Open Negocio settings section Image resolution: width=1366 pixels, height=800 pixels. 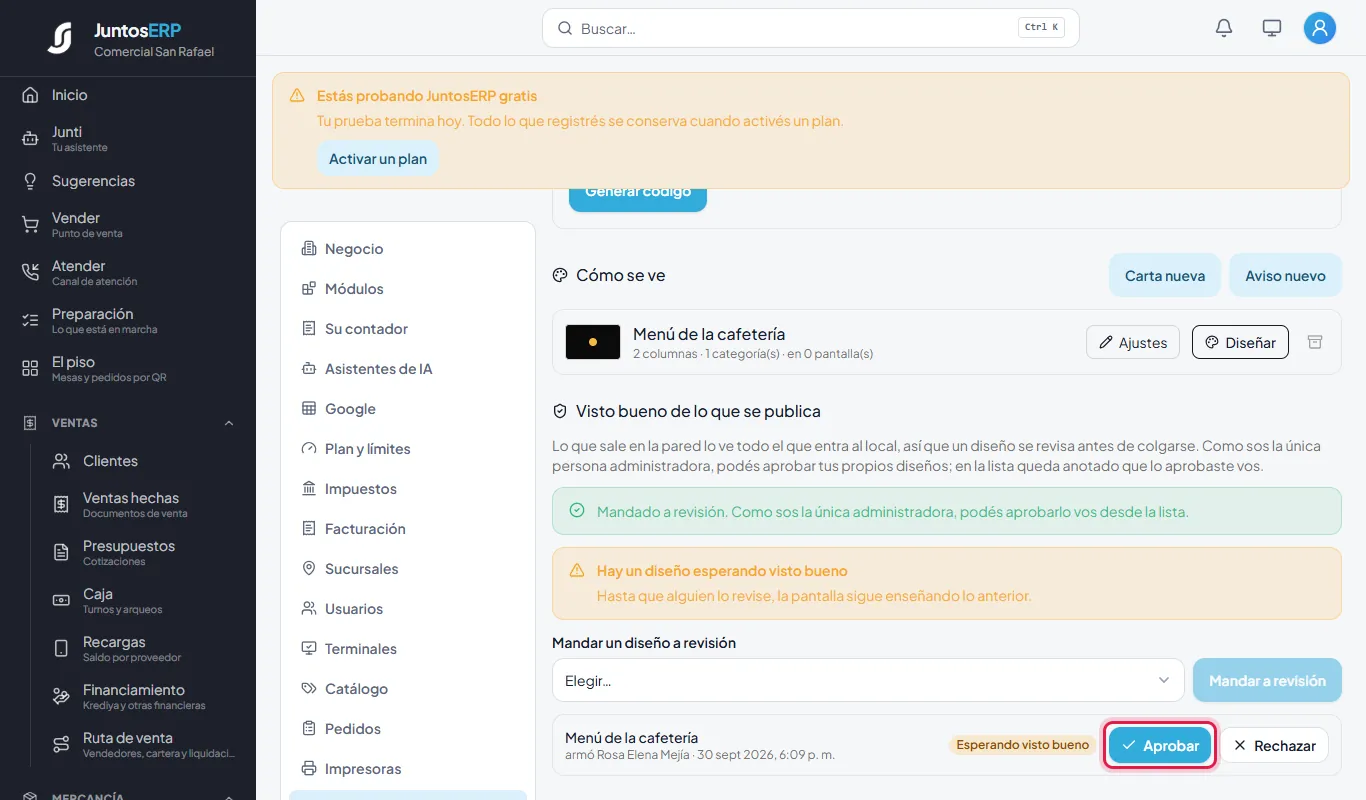[408, 249]
